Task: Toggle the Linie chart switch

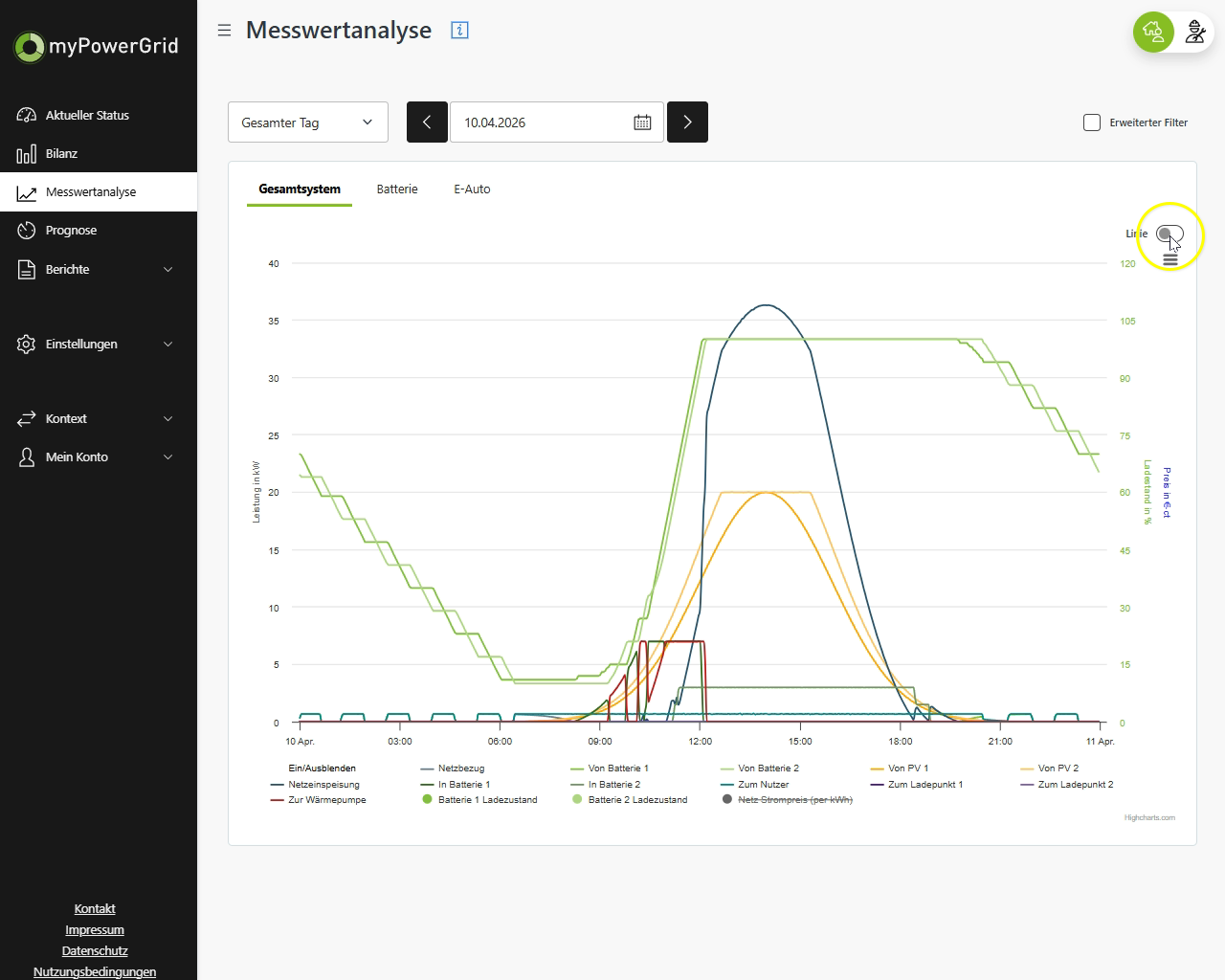Action: pyautogui.click(x=1169, y=234)
